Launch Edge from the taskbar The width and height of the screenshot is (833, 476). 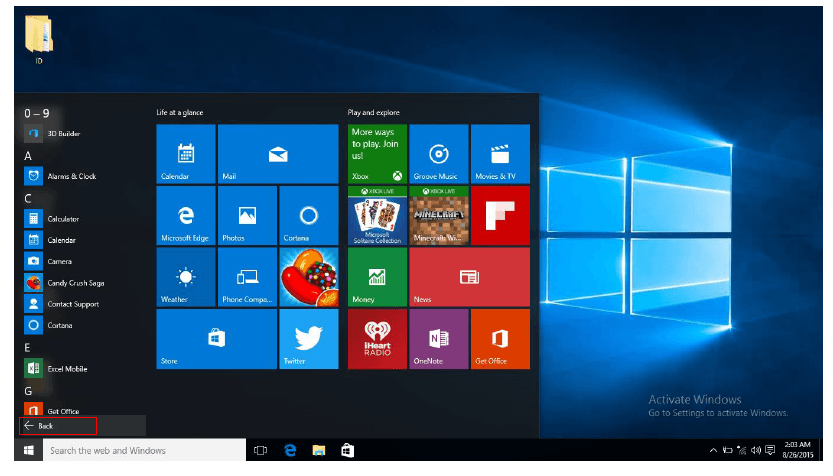pos(290,450)
